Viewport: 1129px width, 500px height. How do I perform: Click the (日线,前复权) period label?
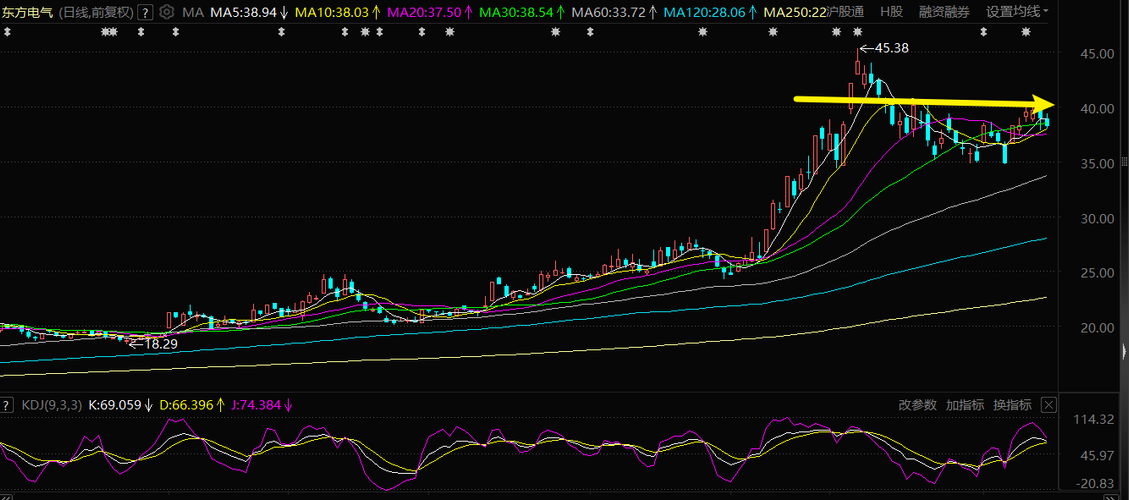[95, 12]
